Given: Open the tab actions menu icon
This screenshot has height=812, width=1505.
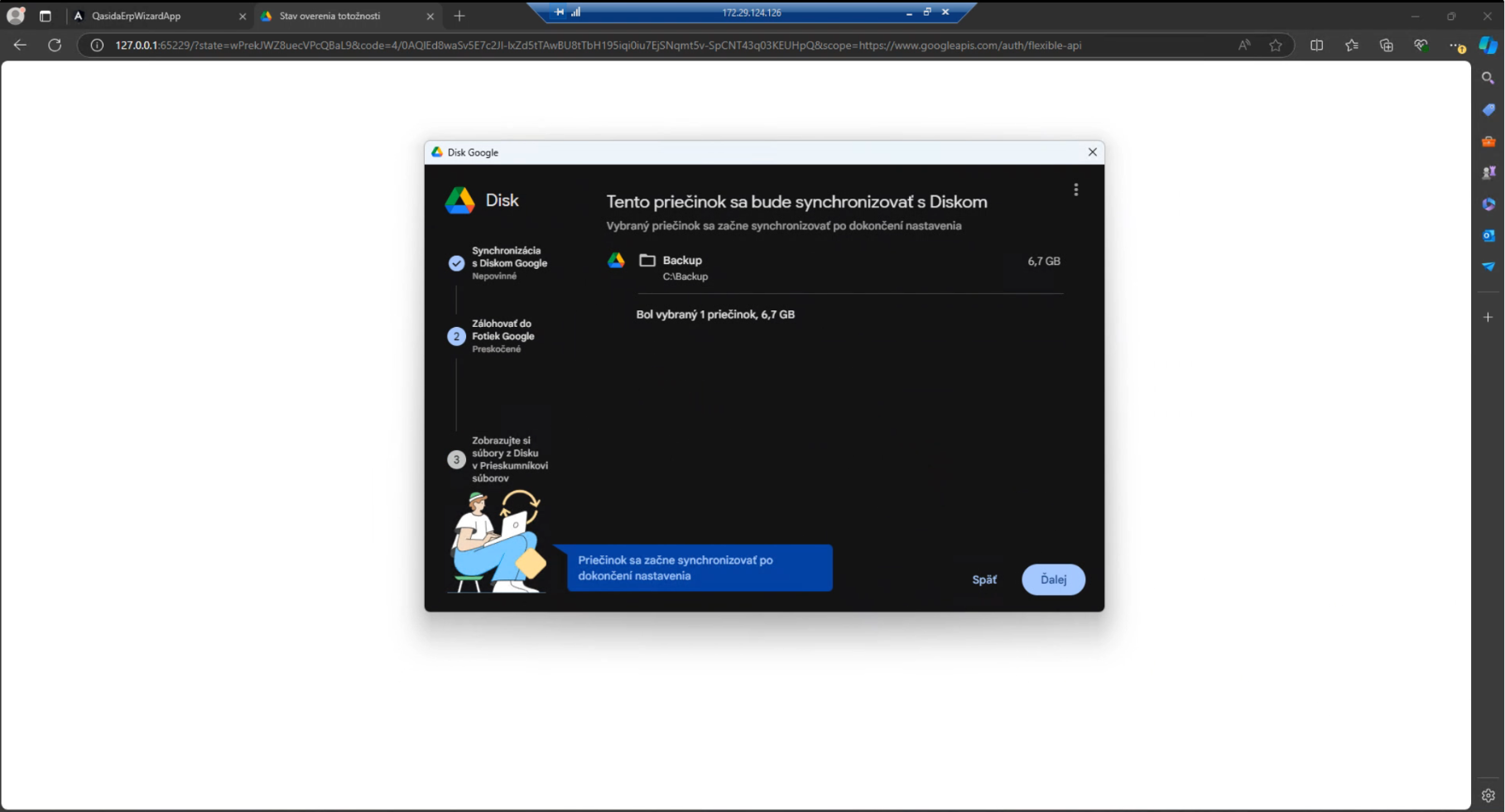Looking at the screenshot, I should 46,16.
